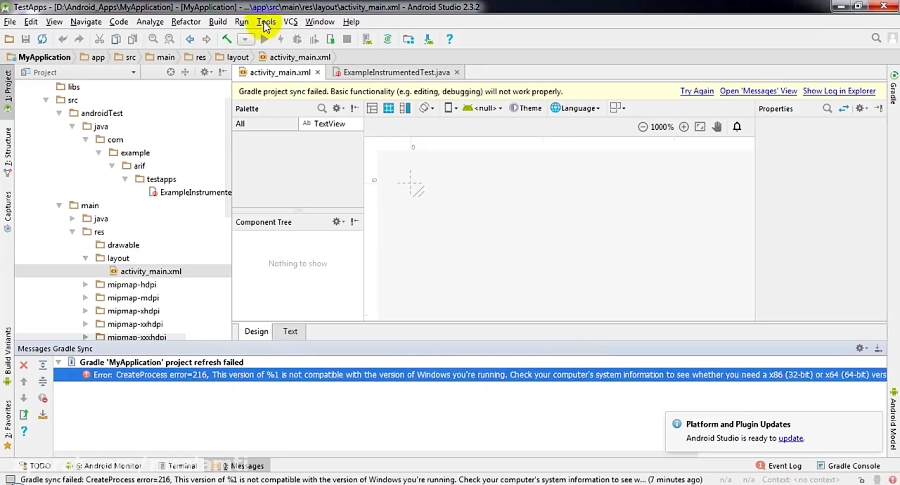Click the Zoom to Fit Screen icon
The height and width of the screenshot is (485, 900).
point(700,127)
